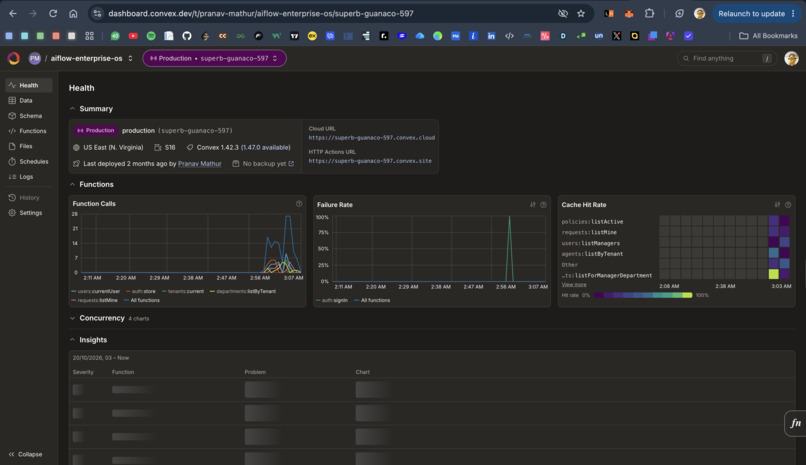This screenshot has height=465, width=806.
Task: Open the Pranav Mathur link
Action: (x=199, y=163)
